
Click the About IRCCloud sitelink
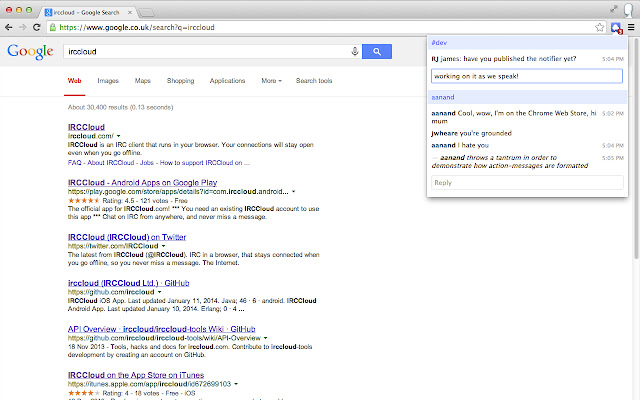click(111, 163)
